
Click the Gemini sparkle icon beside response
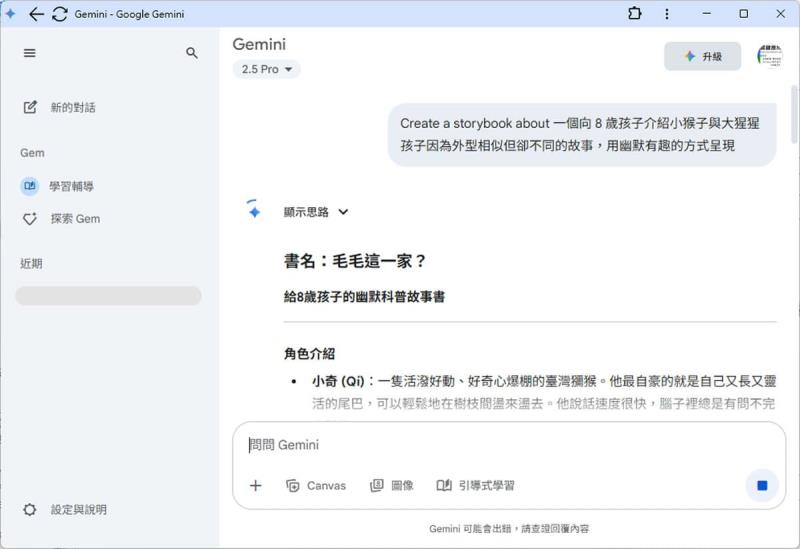tap(254, 210)
